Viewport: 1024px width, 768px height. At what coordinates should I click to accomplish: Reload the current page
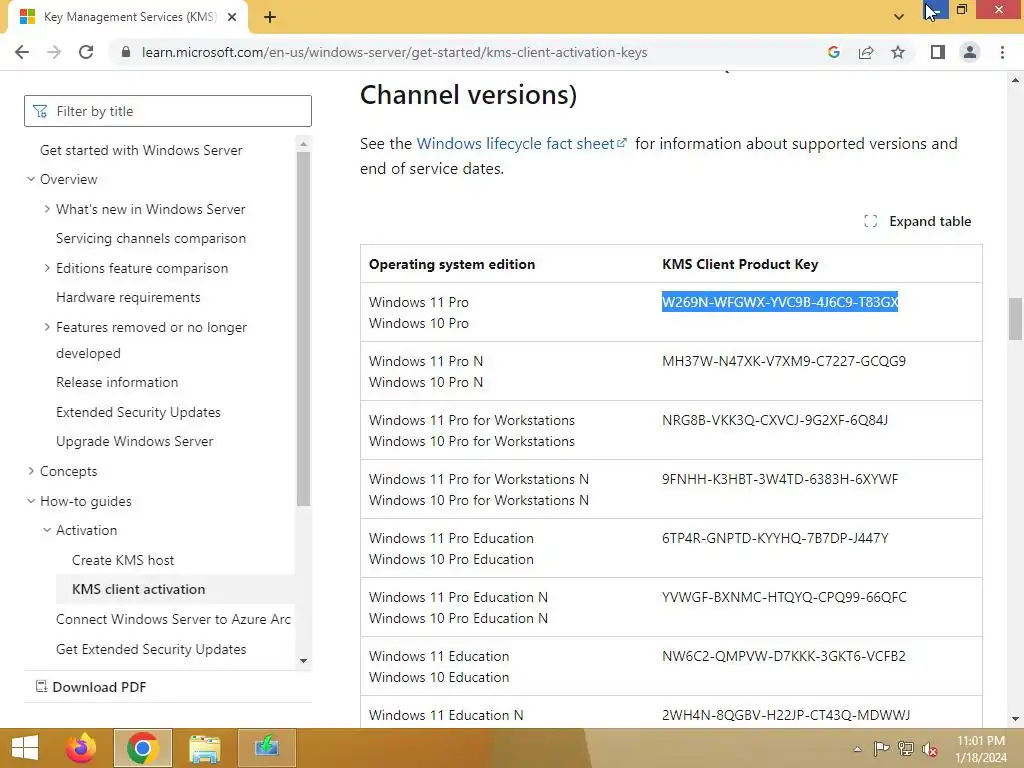tap(86, 52)
